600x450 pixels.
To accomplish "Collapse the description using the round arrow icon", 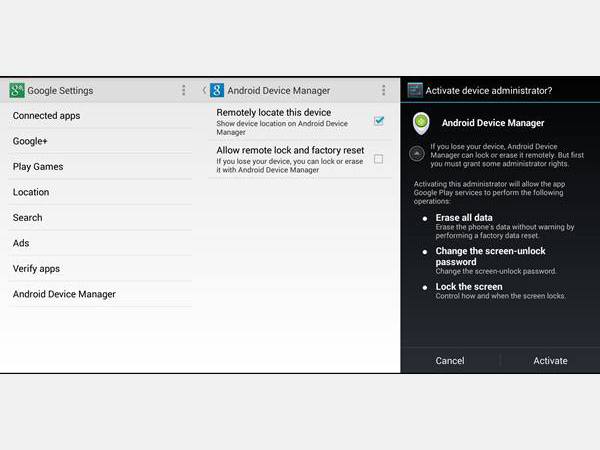I will (417, 153).
